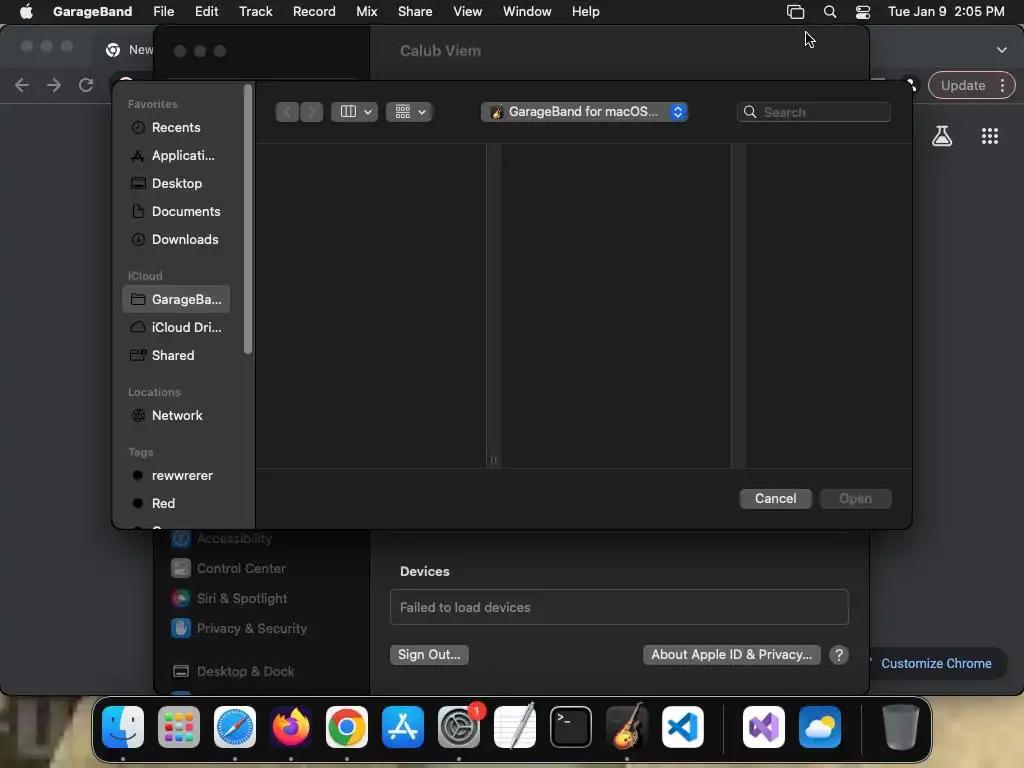
Task: Click Customize Chrome button
Action: click(x=936, y=664)
